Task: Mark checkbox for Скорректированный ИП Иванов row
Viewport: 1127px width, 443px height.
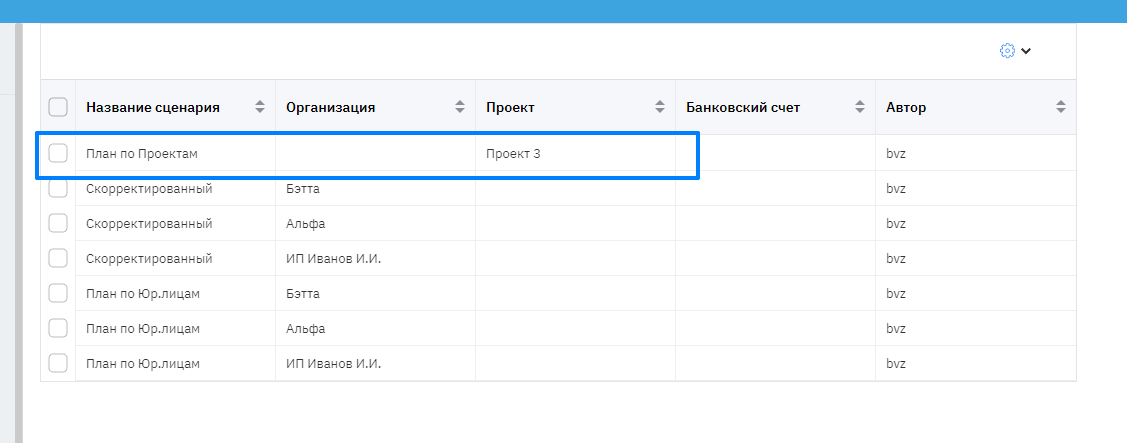Action: (58, 258)
